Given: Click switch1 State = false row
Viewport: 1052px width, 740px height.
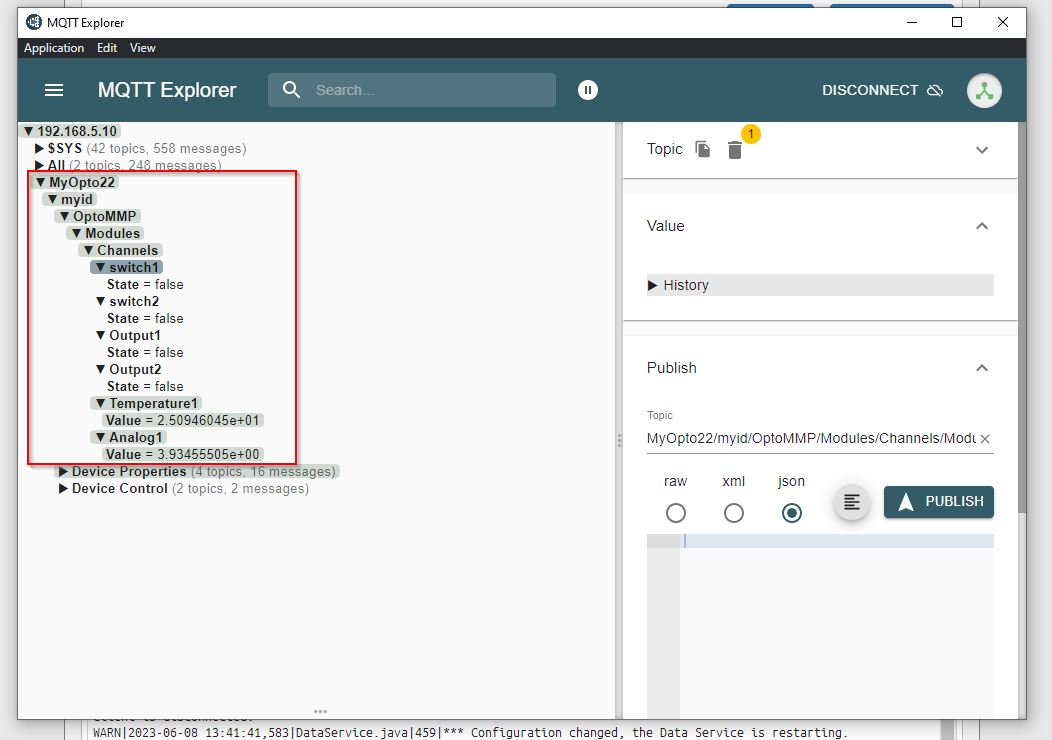Looking at the screenshot, I should point(145,284).
